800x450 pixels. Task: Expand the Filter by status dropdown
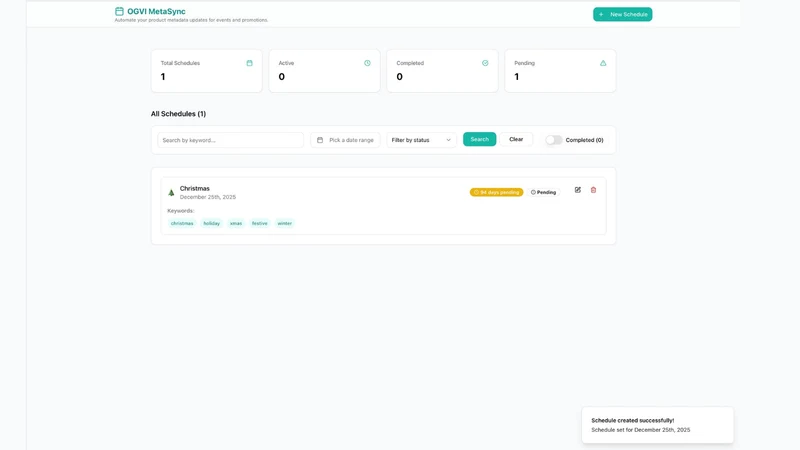(x=421, y=140)
